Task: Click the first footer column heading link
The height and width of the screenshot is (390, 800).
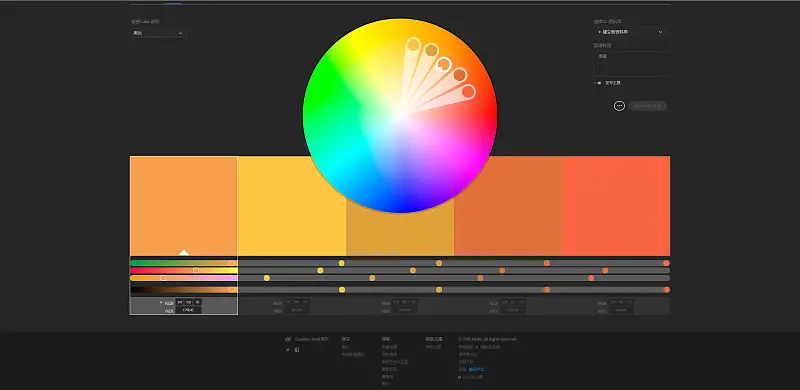Action: pyautogui.click(x=346, y=339)
